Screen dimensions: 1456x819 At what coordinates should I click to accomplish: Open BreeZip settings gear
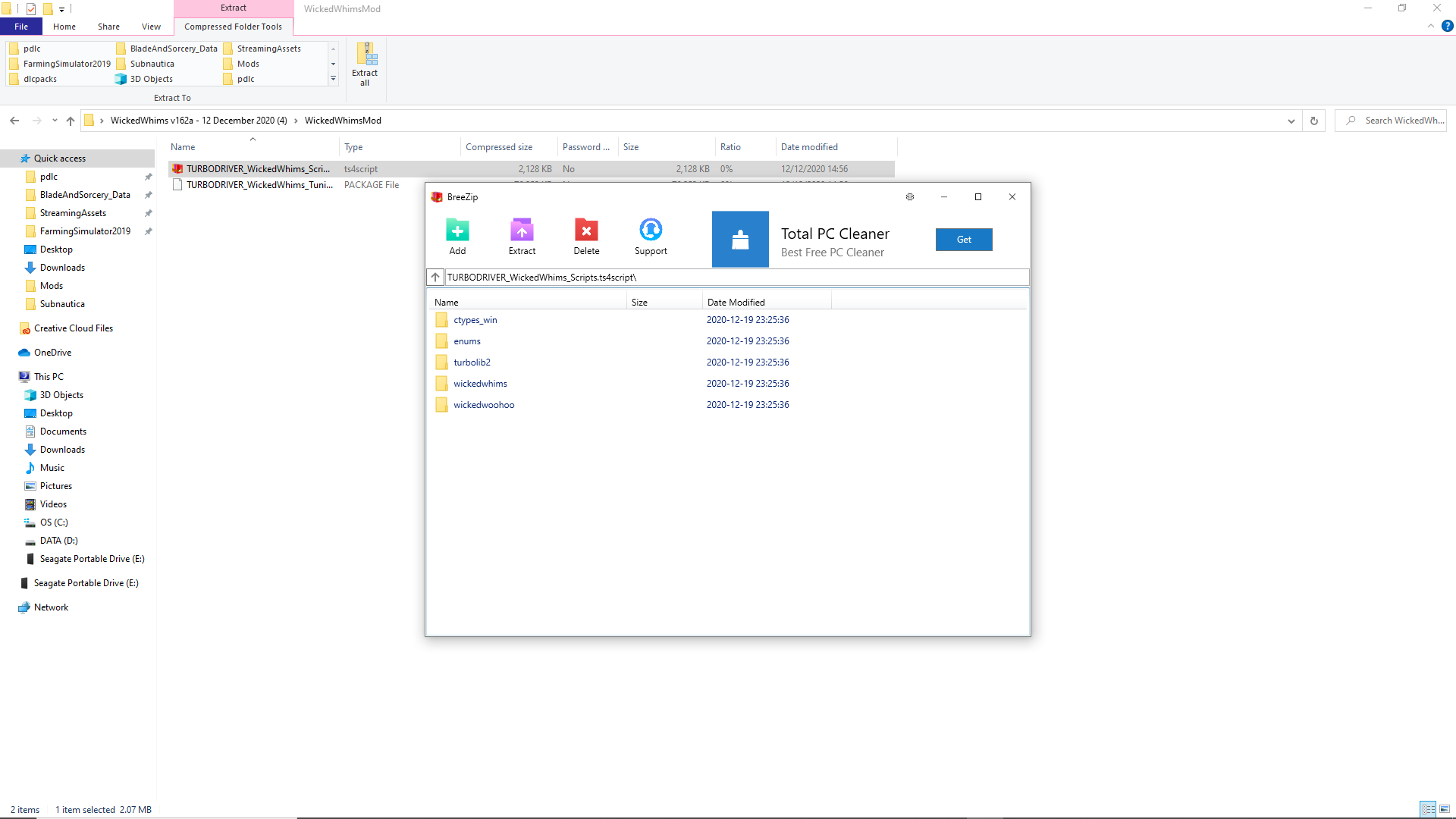tap(910, 197)
